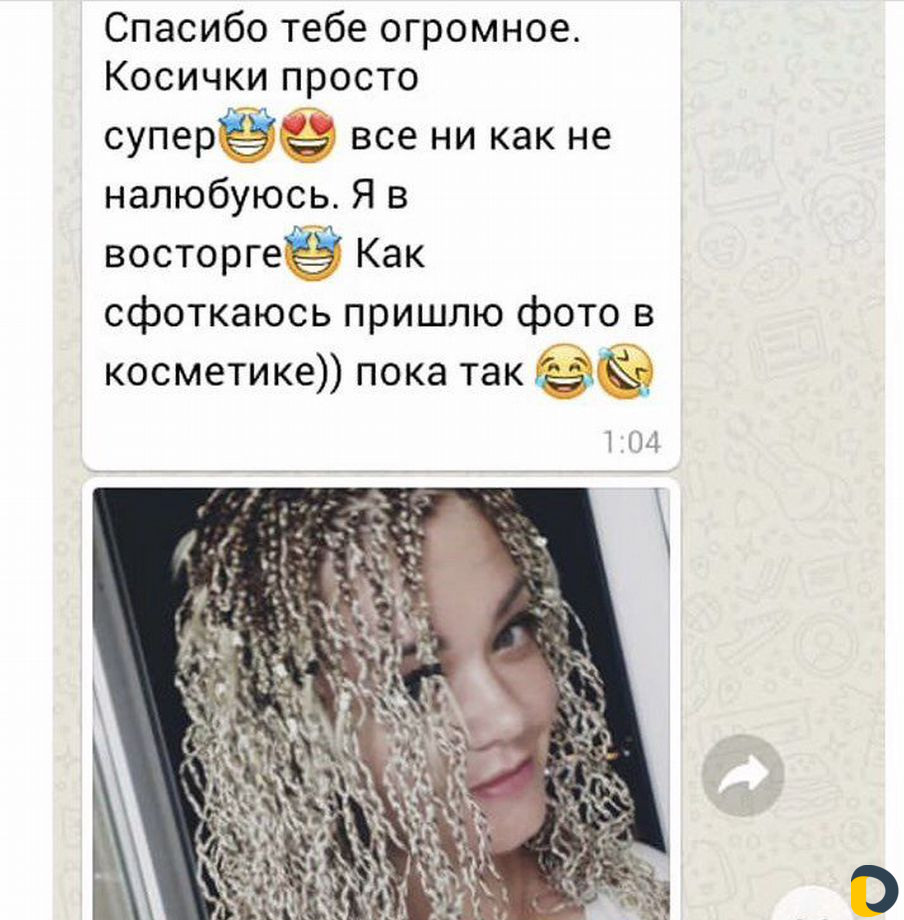Click the rolling-on-floor laughing emoji
Screen dimensions: 904x920
(625, 371)
